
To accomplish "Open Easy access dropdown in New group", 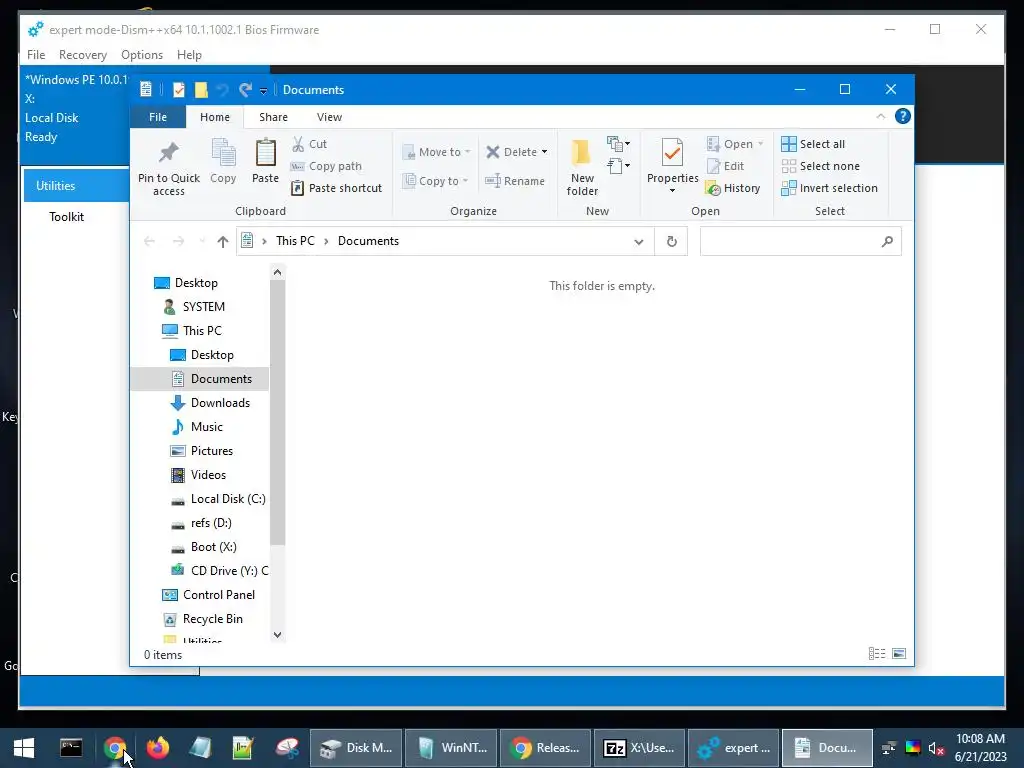I will point(618,166).
